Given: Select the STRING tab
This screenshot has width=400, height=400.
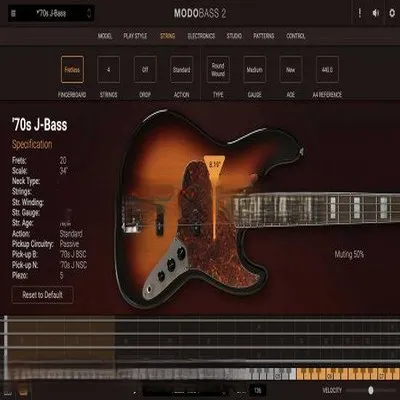Looking at the screenshot, I should pyautogui.click(x=167, y=36).
